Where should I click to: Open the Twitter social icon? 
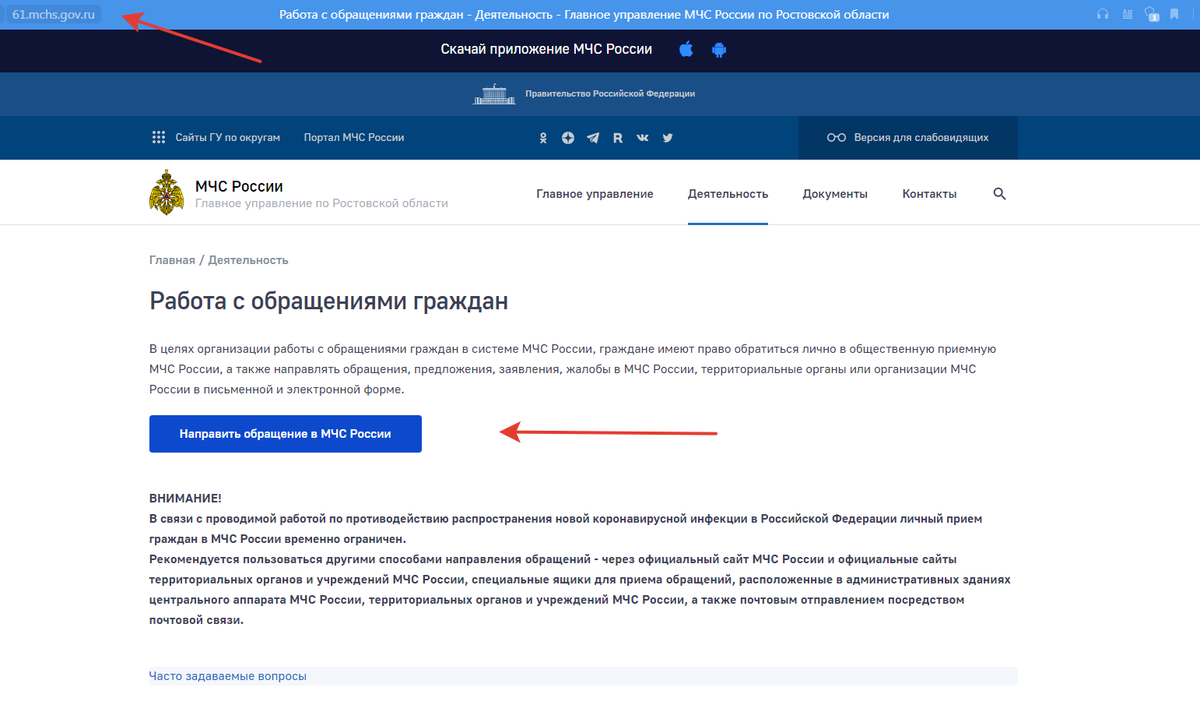(x=667, y=138)
